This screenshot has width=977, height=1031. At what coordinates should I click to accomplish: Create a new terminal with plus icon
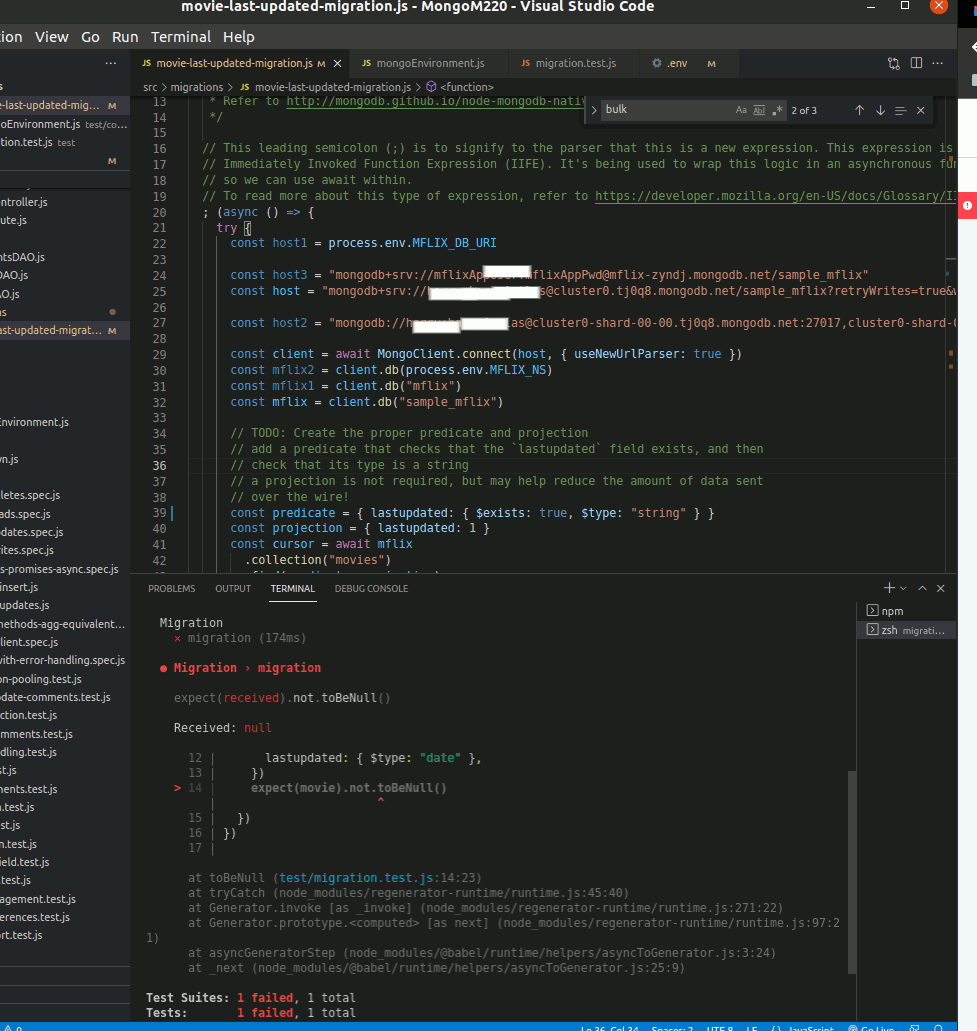click(888, 588)
